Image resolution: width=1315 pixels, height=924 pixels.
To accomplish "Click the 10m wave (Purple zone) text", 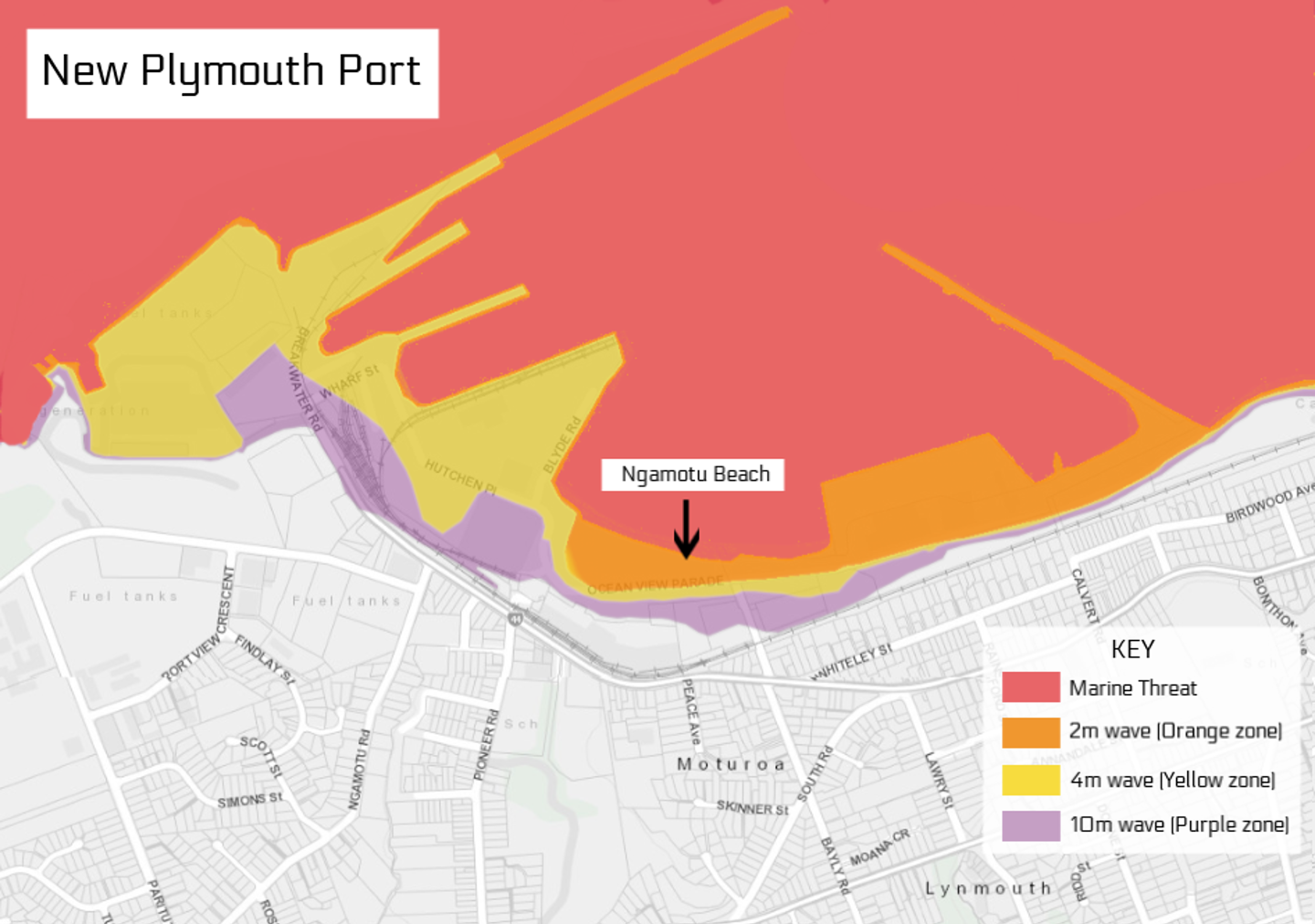I will pos(1179,824).
